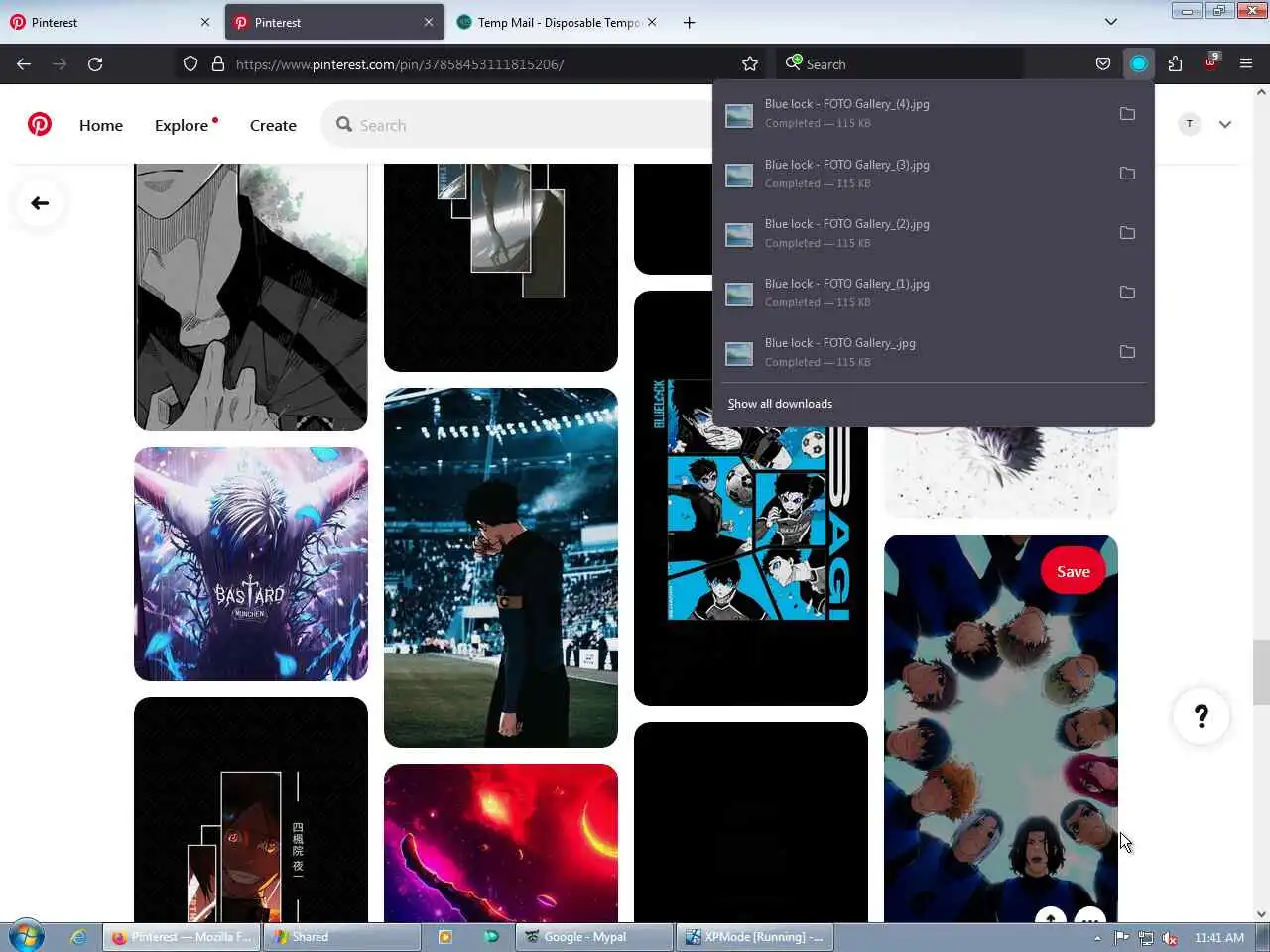Close the active Pinterest tab

coord(429,22)
